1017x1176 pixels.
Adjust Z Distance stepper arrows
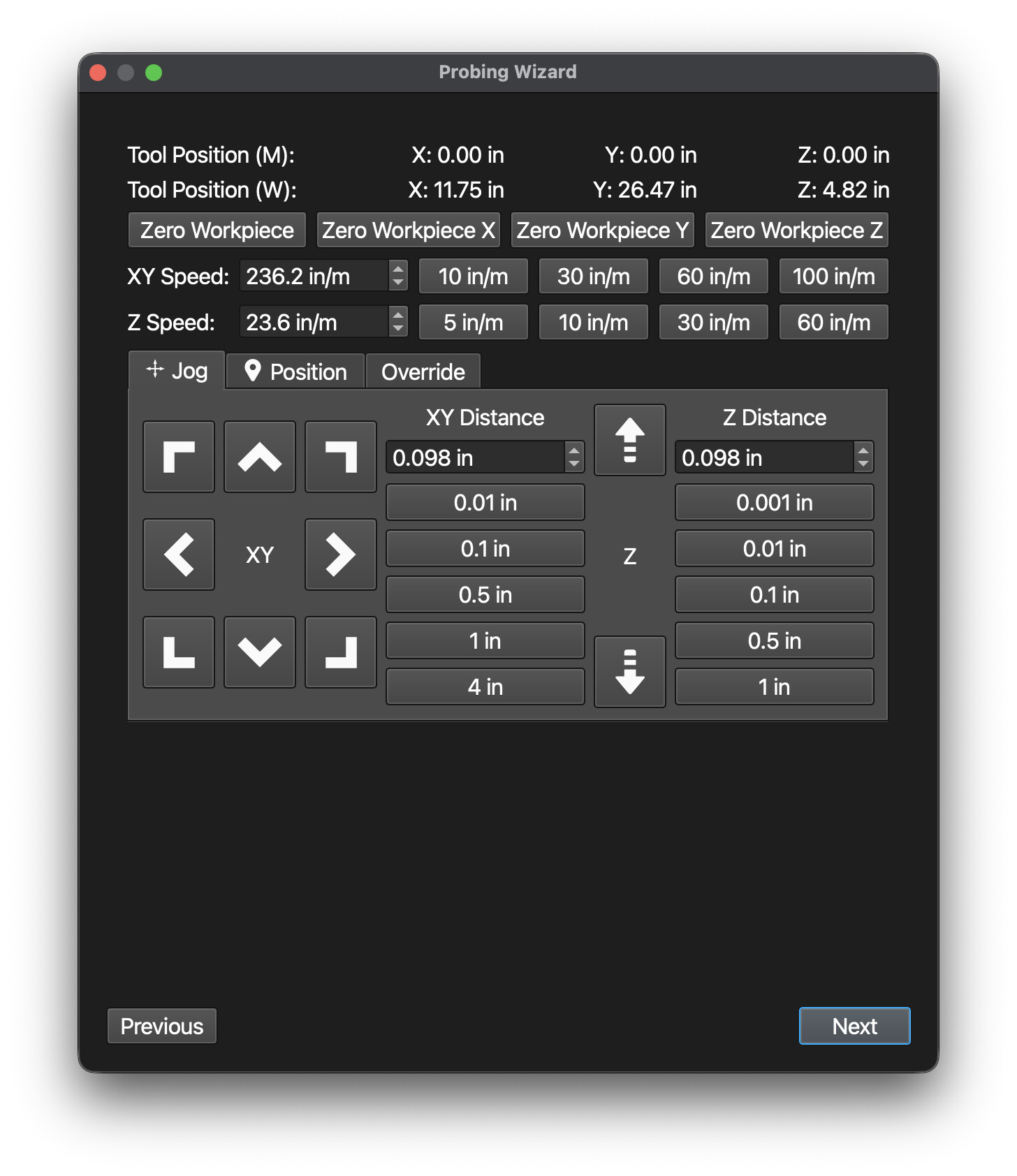pyautogui.click(x=863, y=457)
